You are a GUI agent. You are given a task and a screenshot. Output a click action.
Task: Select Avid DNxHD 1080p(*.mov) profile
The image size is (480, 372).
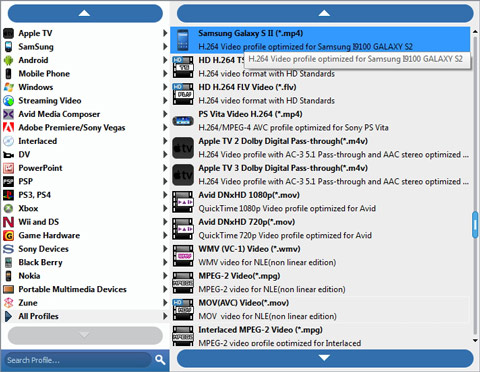(x=320, y=202)
